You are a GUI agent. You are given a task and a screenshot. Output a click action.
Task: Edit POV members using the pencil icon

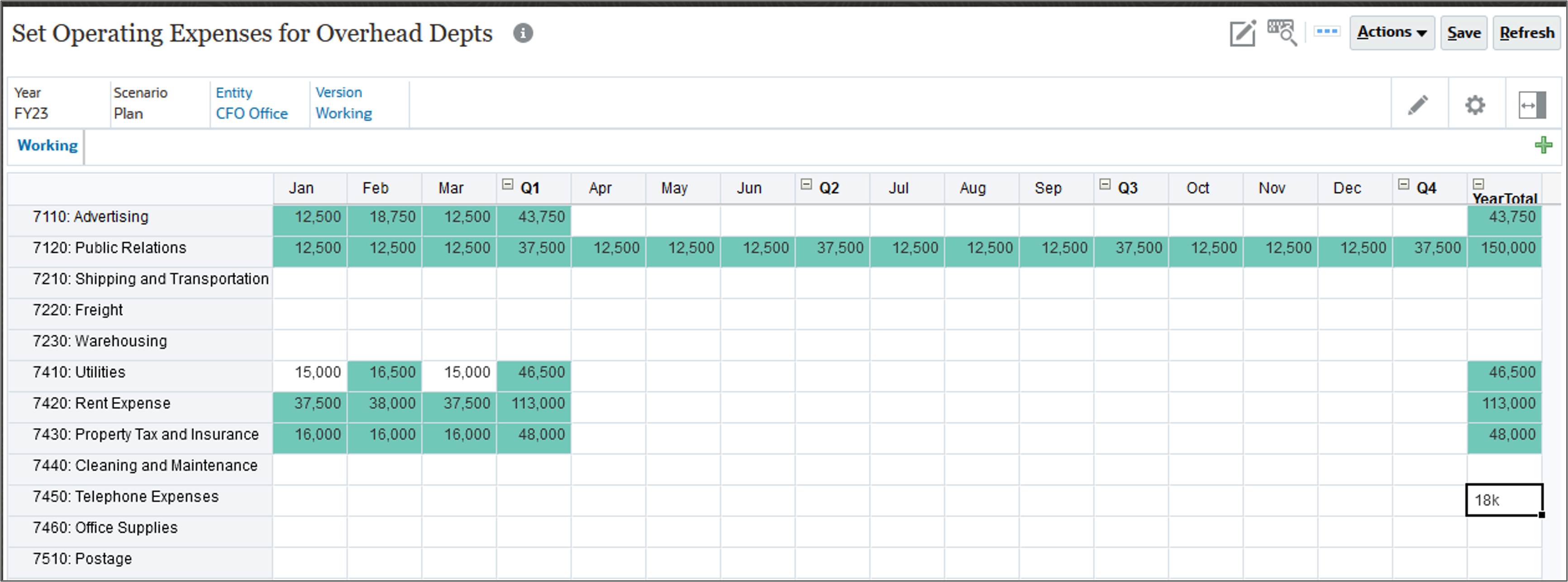tap(1417, 104)
